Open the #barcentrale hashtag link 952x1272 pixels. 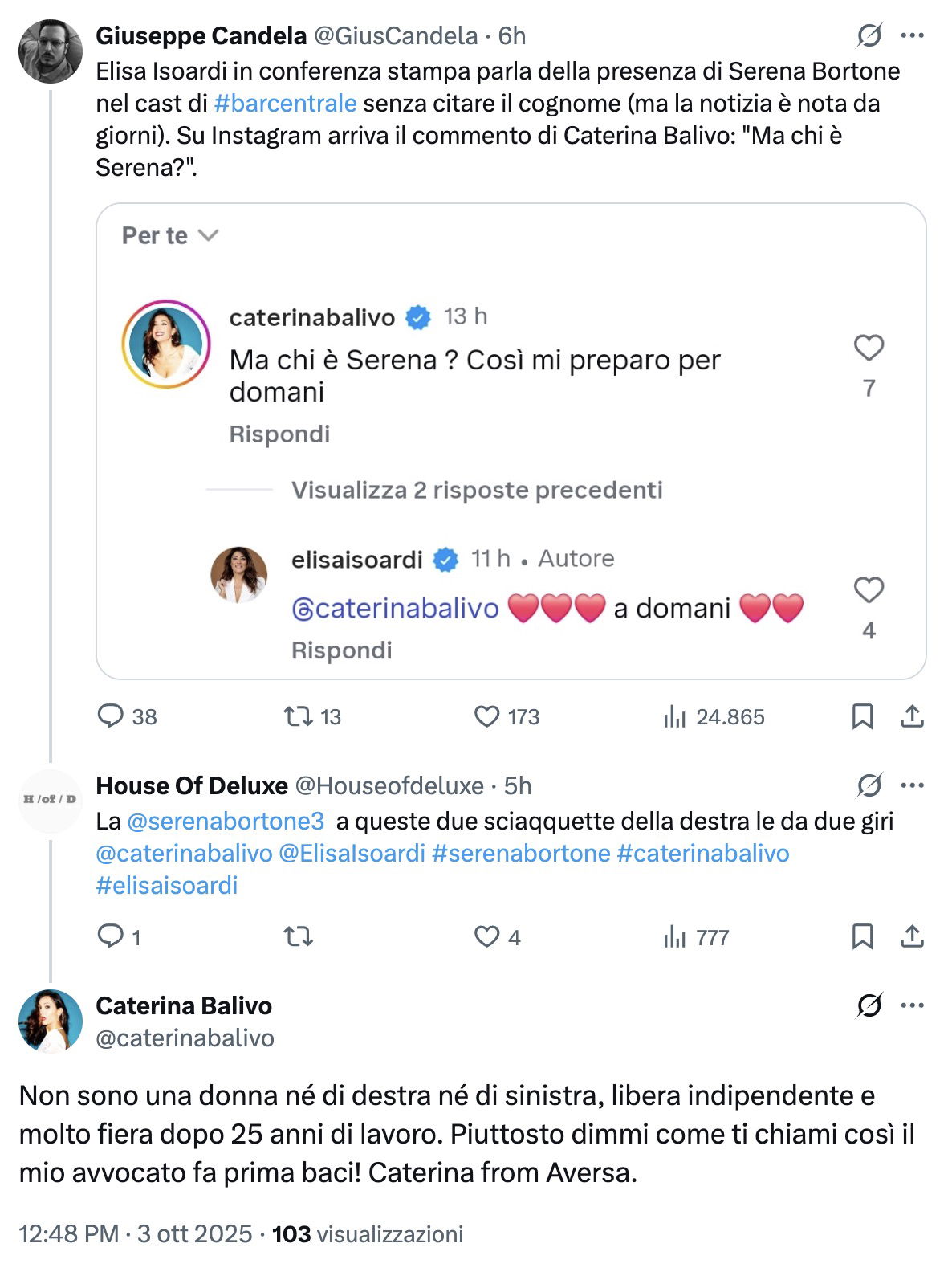(x=285, y=104)
